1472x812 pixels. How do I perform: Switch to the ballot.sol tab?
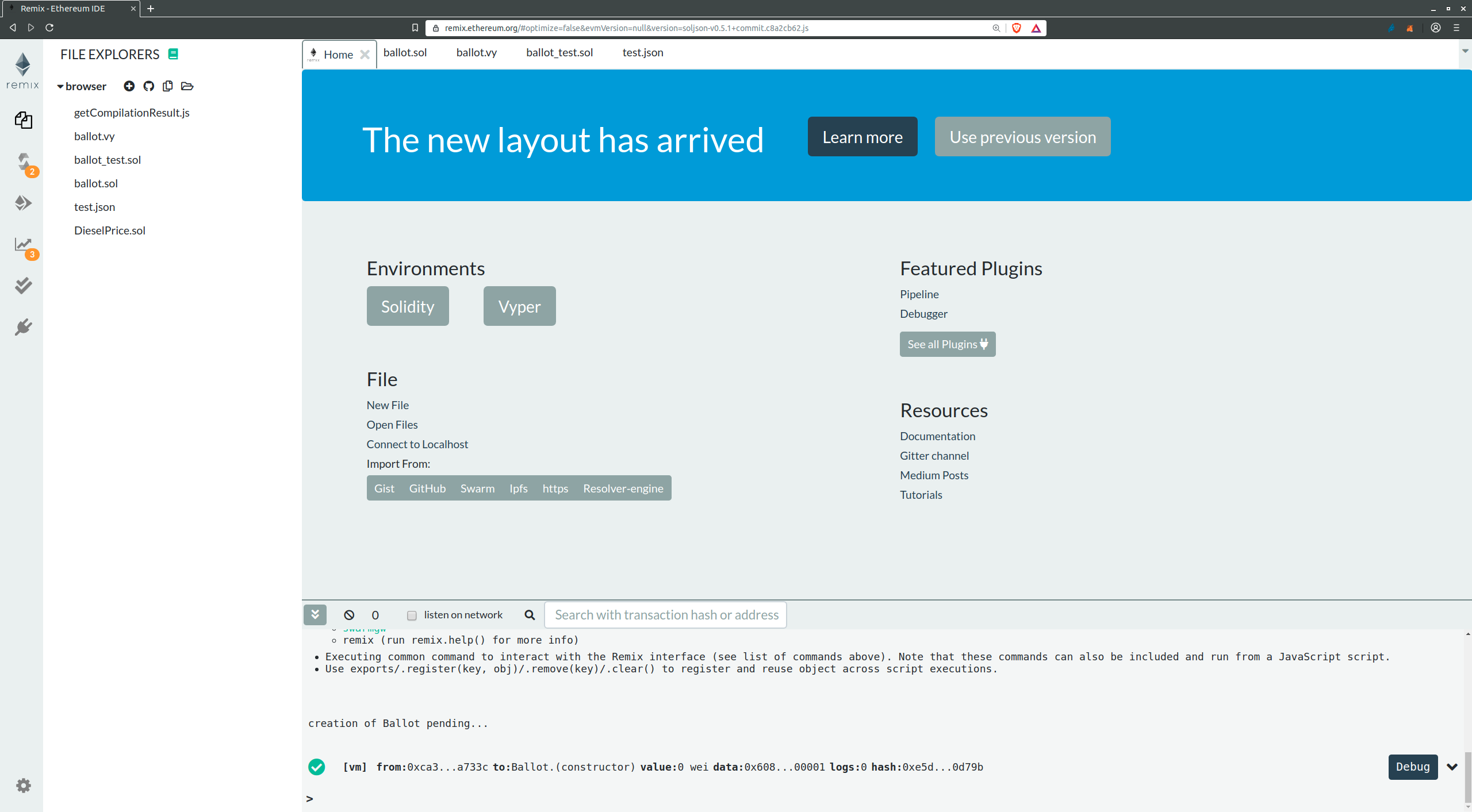(x=405, y=52)
